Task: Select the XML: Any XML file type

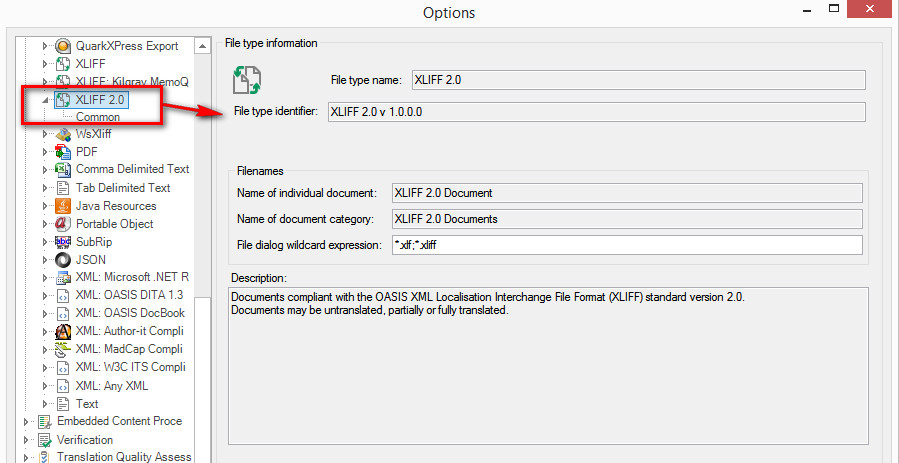Action: (112, 386)
